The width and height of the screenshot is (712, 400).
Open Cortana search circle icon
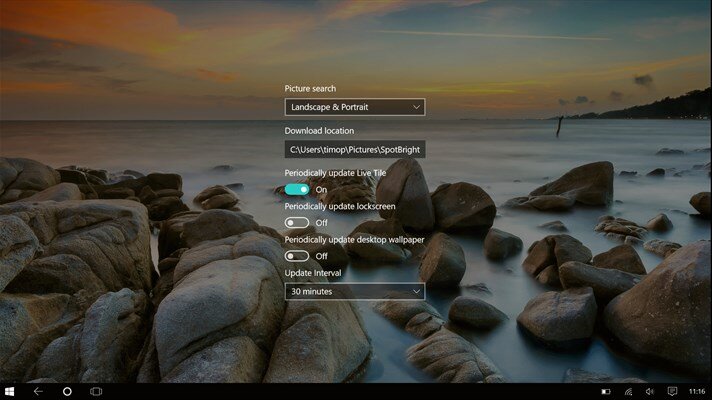click(67, 391)
